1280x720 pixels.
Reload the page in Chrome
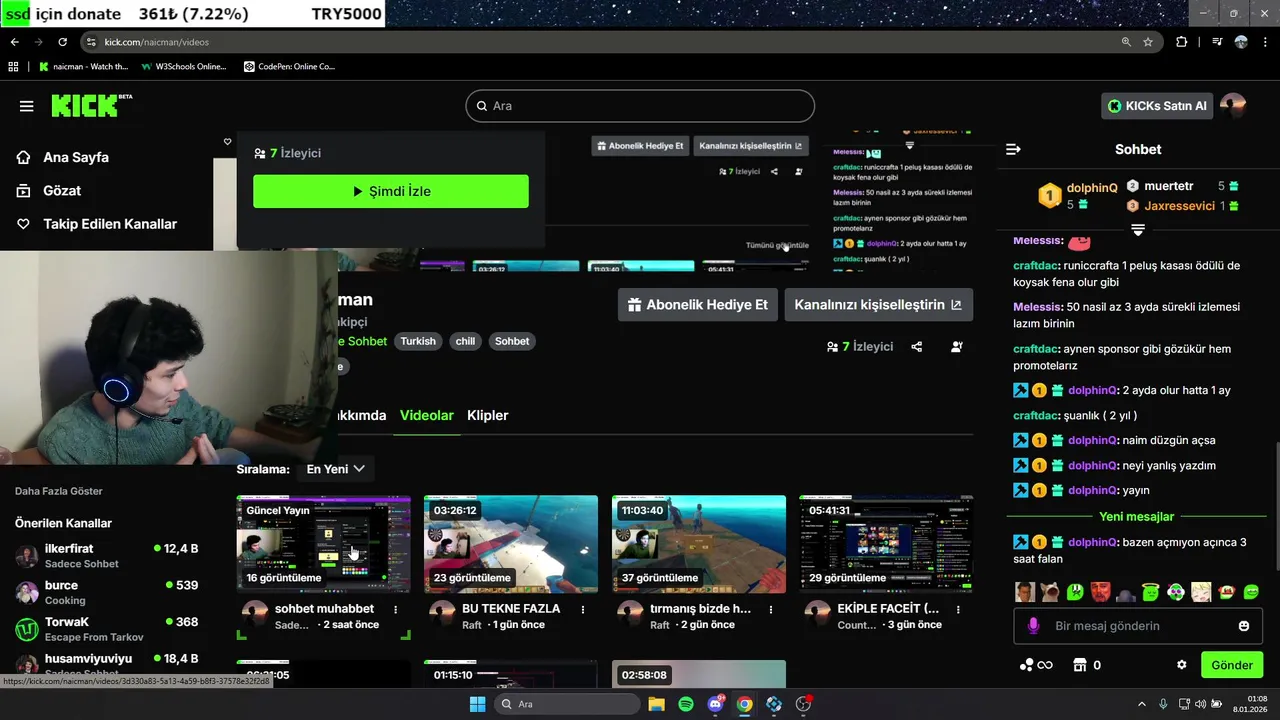coord(62,42)
